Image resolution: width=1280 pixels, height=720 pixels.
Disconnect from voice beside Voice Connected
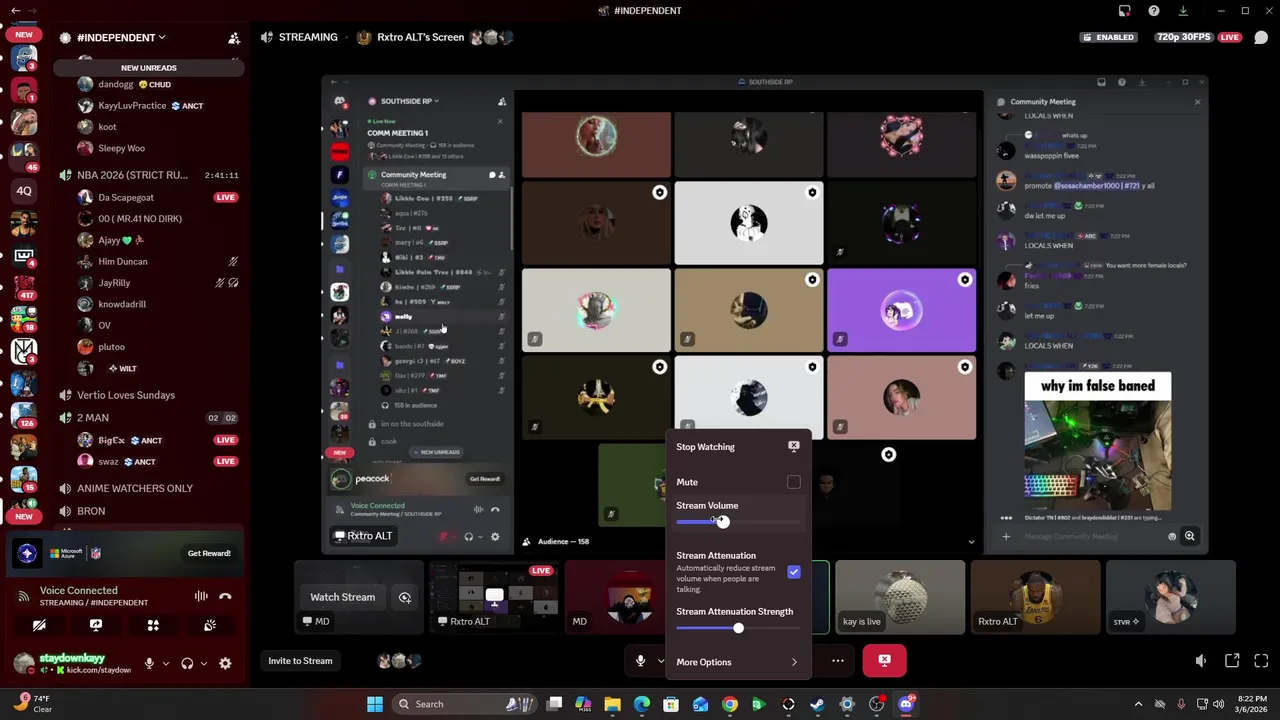[x=225, y=596]
